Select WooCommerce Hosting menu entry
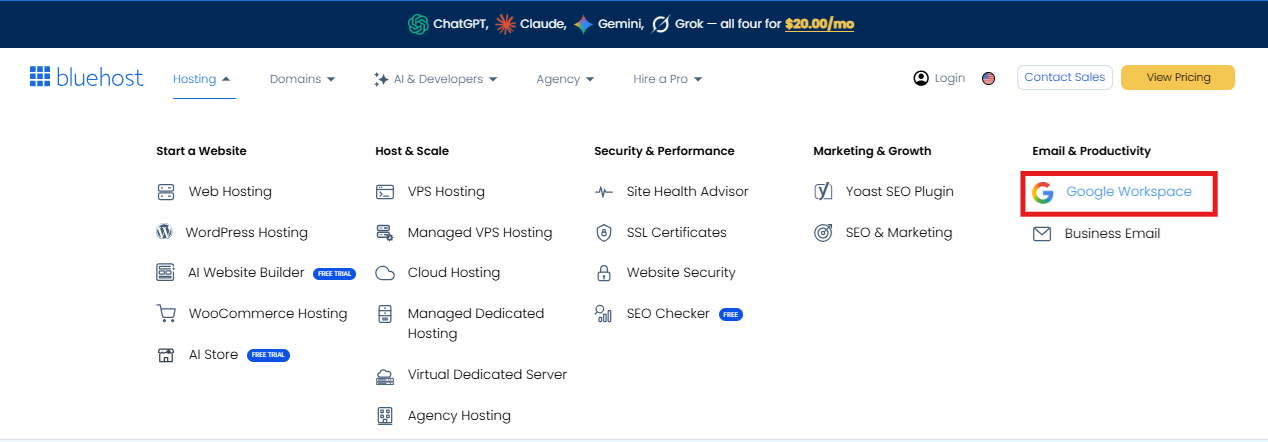This screenshot has height=442, width=1268. [x=268, y=313]
